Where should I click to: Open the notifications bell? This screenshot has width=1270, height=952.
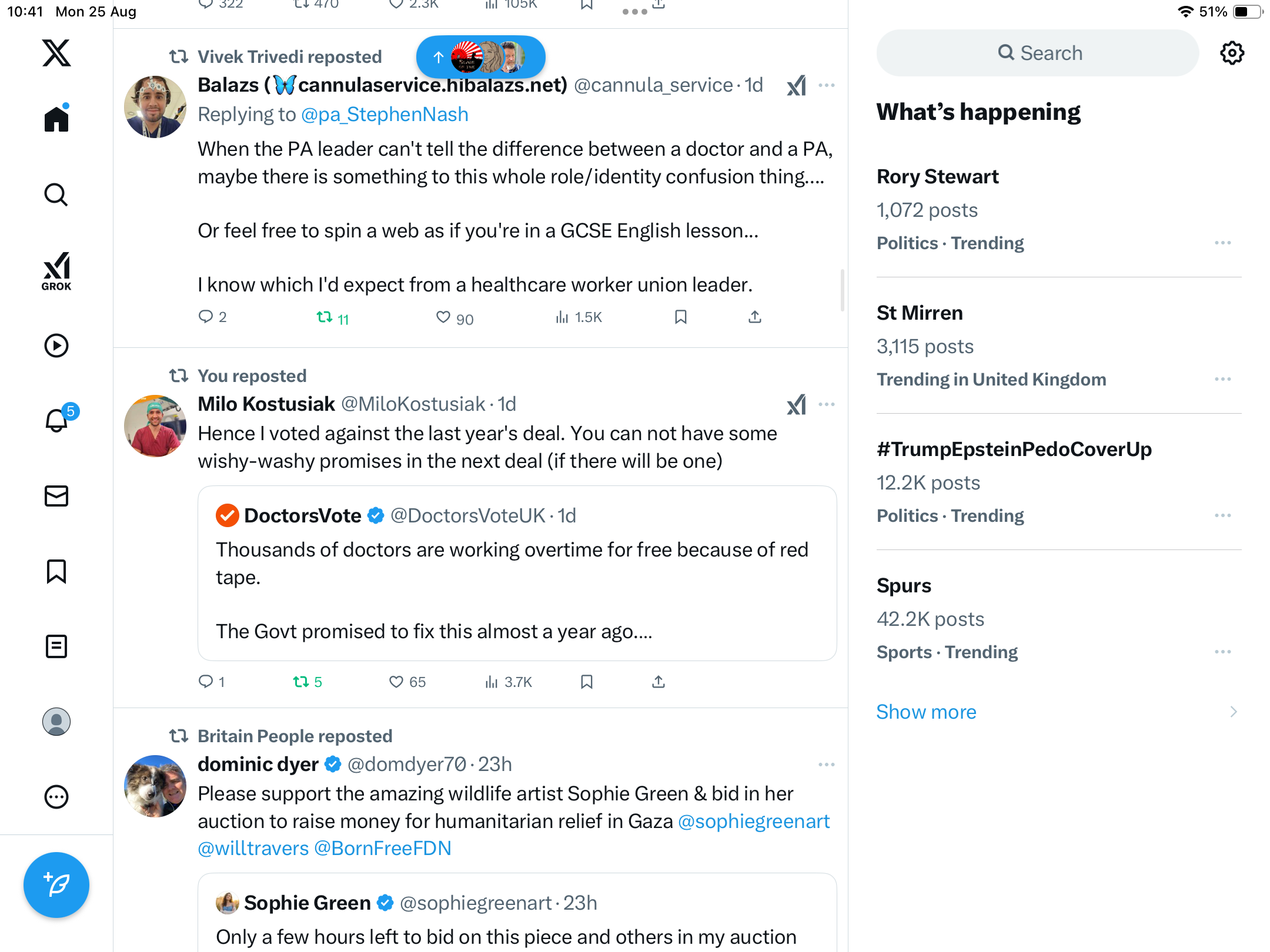tap(56, 420)
